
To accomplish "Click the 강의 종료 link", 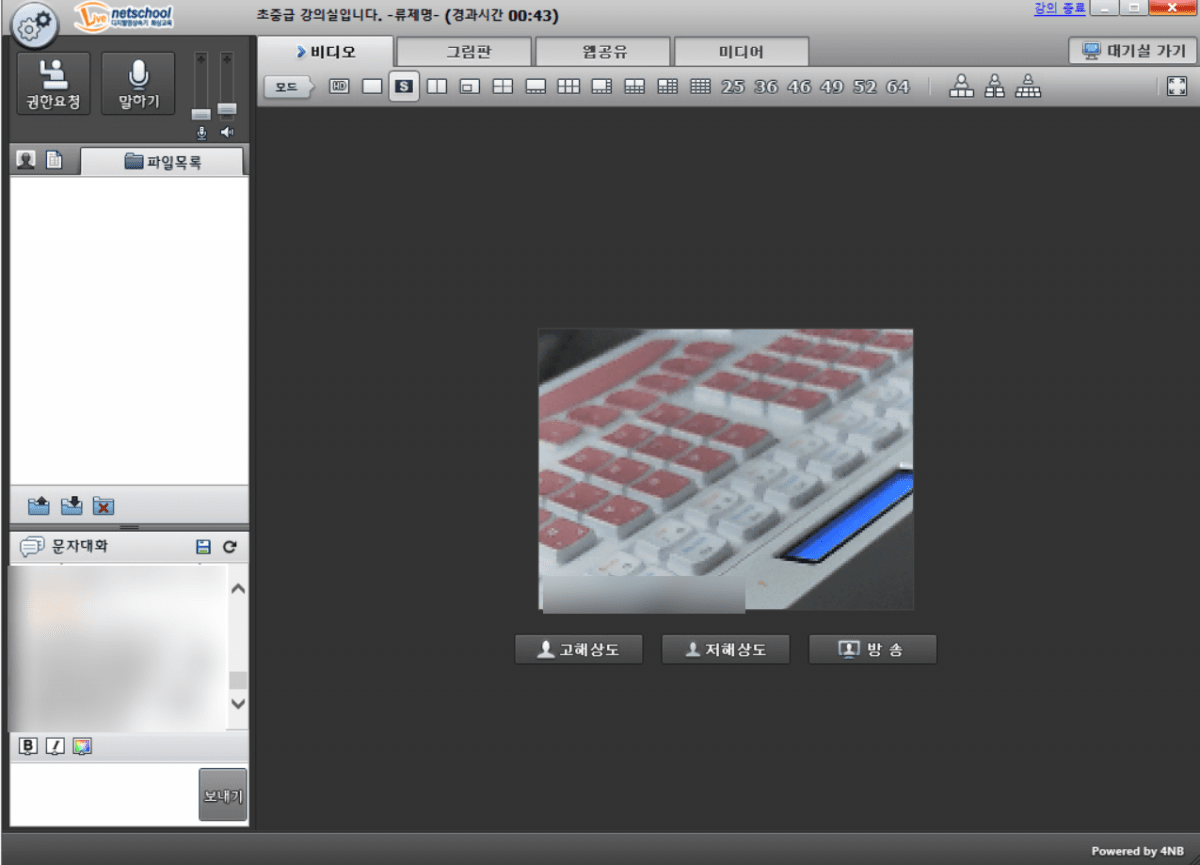I will pyautogui.click(x=1058, y=8).
